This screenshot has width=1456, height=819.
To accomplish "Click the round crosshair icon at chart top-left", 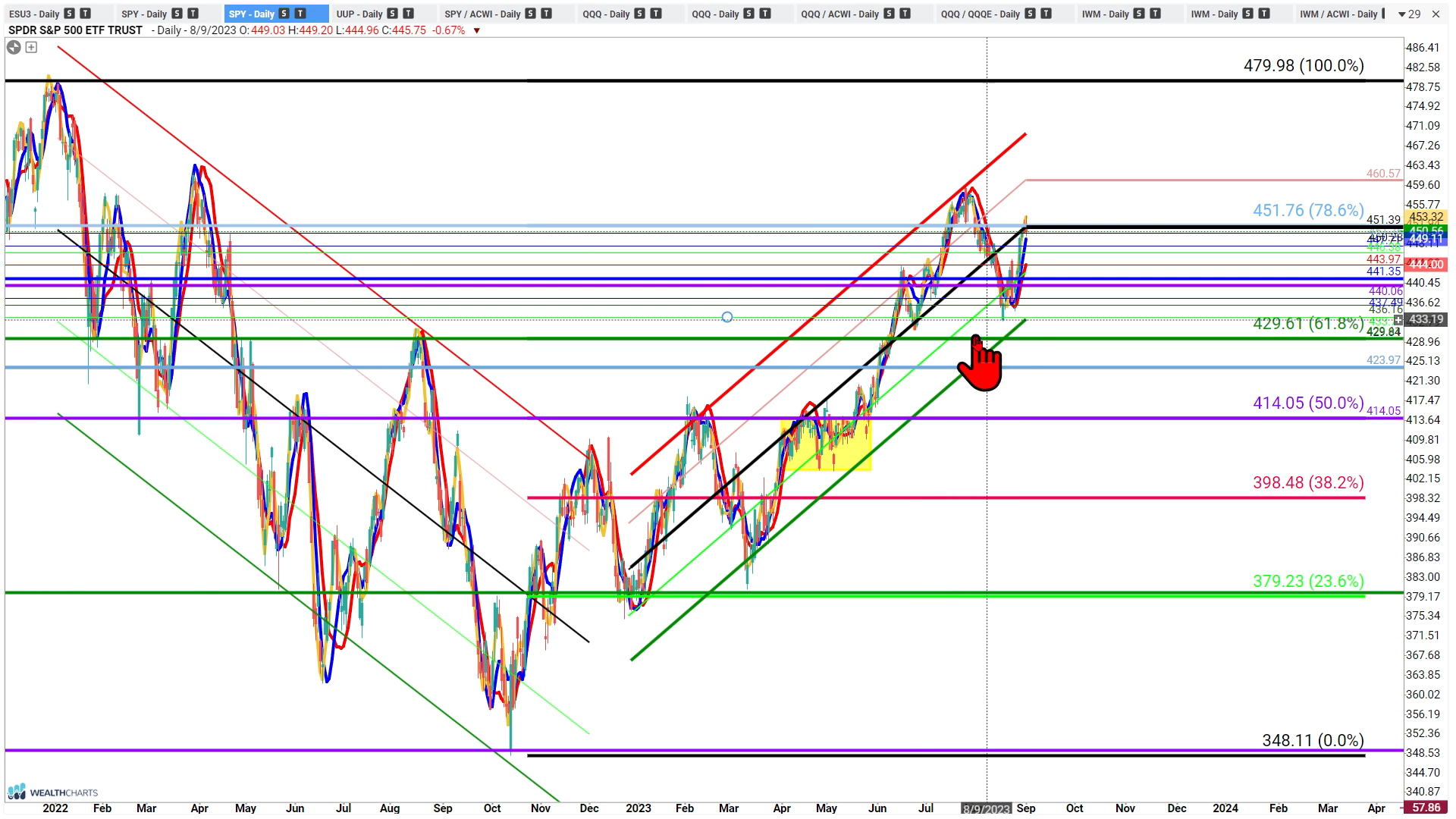I will tap(14, 47).
